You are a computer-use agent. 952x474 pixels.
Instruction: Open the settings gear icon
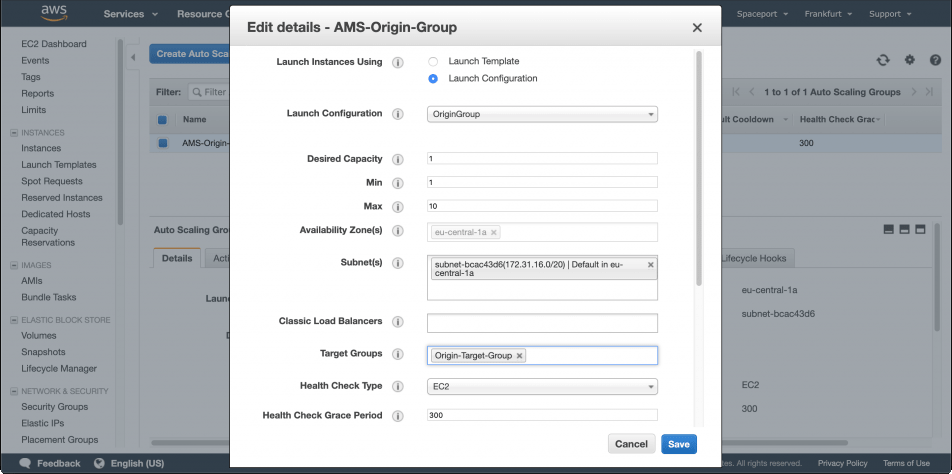[910, 60]
